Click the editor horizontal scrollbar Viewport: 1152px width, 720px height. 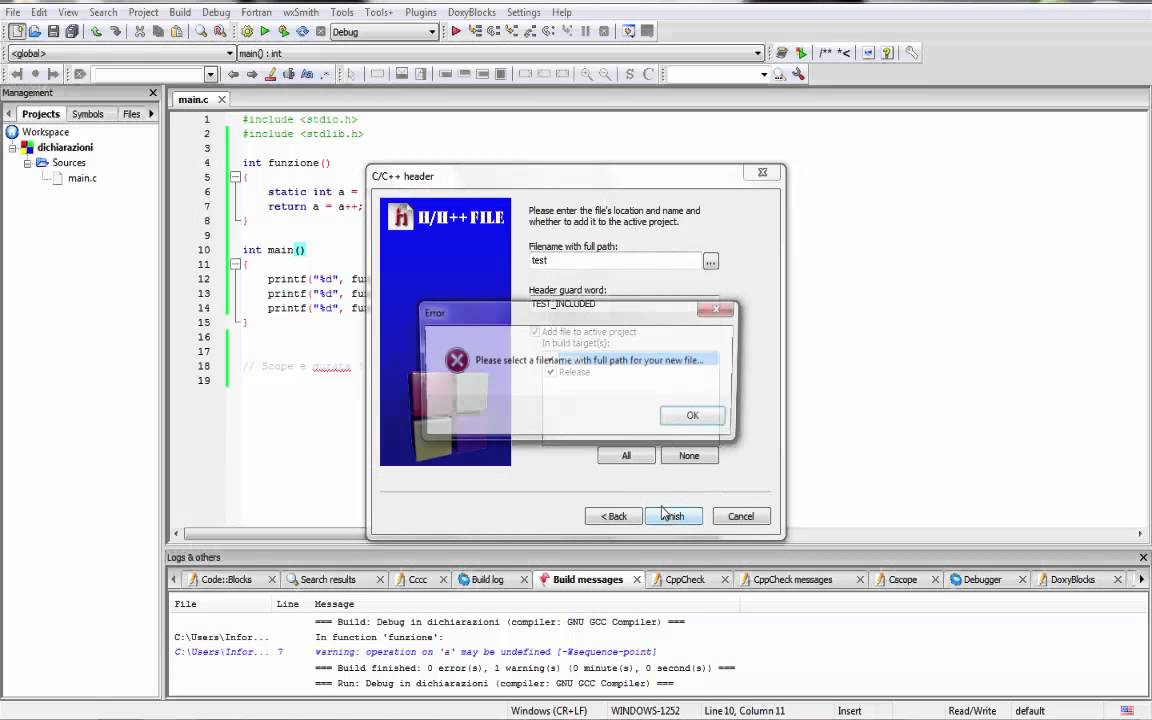[x=658, y=534]
